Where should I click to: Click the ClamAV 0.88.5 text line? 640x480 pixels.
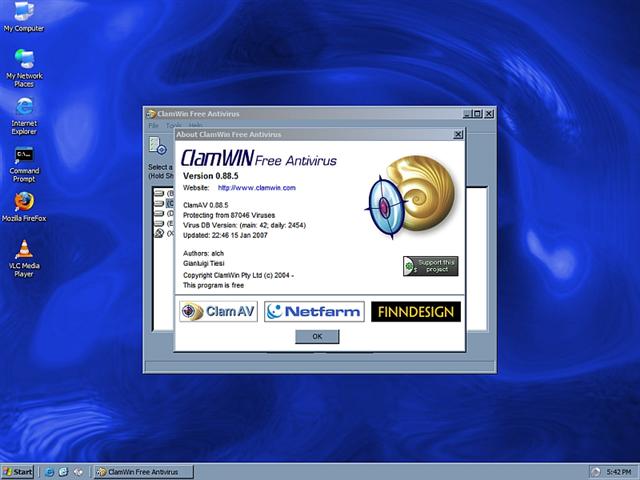point(206,205)
